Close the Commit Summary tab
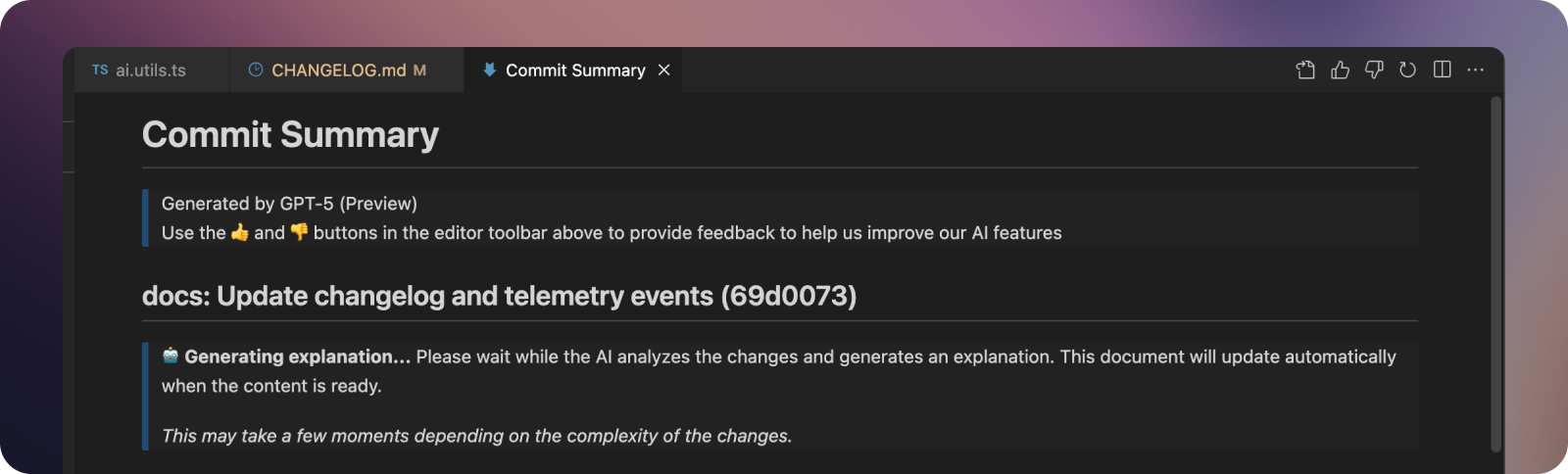Image resolution: width=1568 pixels, height=474 pixels. point(664,71)
